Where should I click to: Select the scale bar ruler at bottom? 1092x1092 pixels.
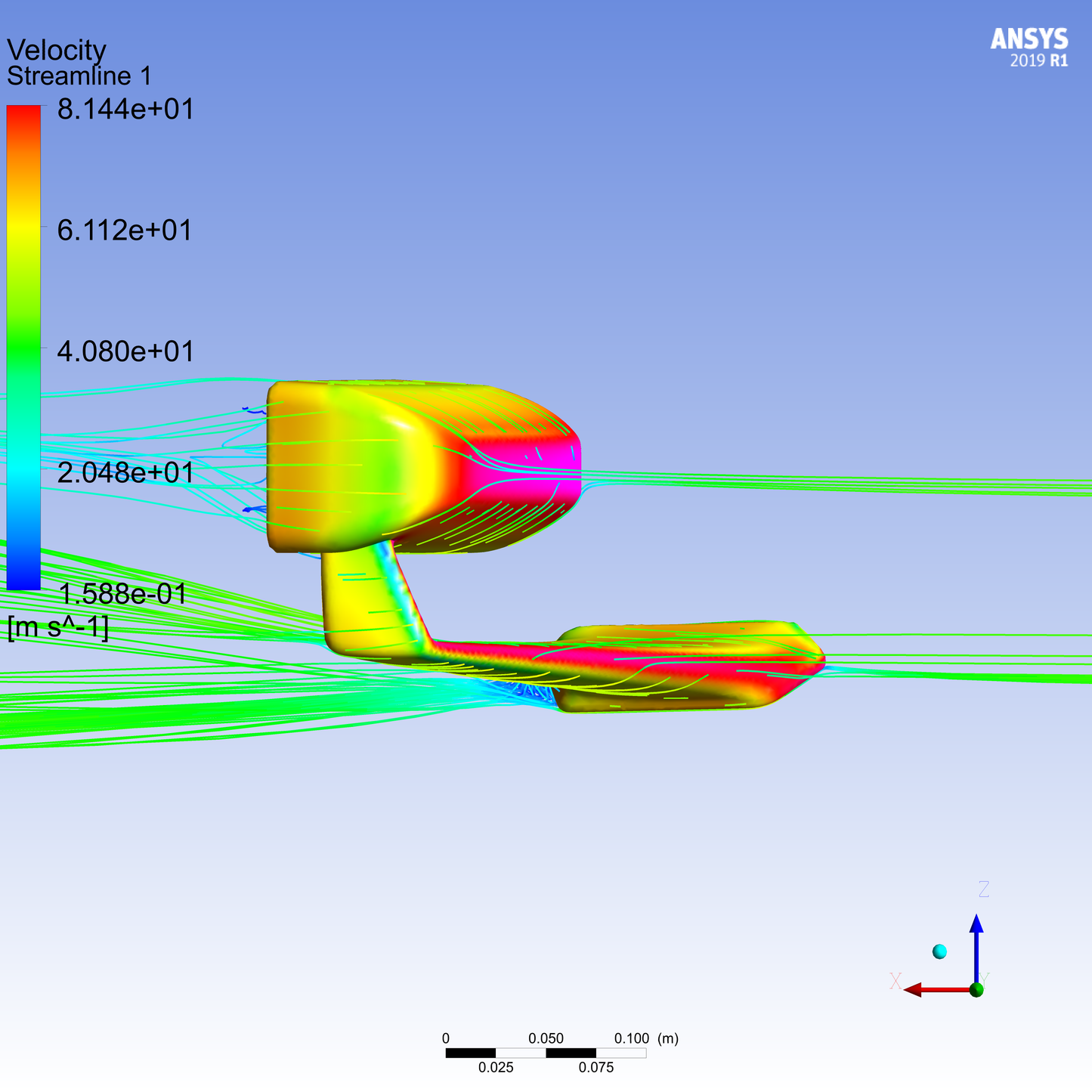click(x=546, y=1051)
